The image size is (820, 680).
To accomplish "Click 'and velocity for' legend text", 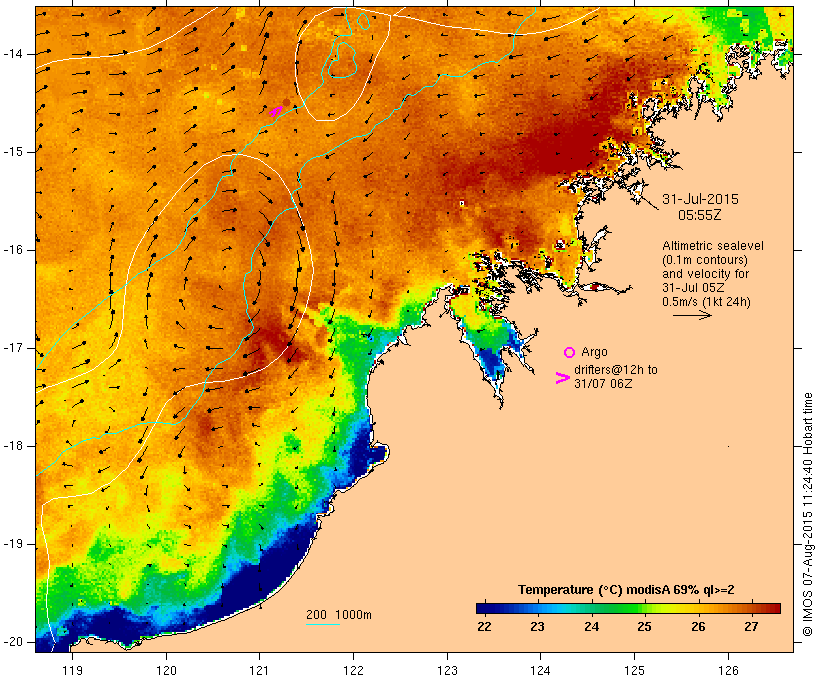I will 705,274.
